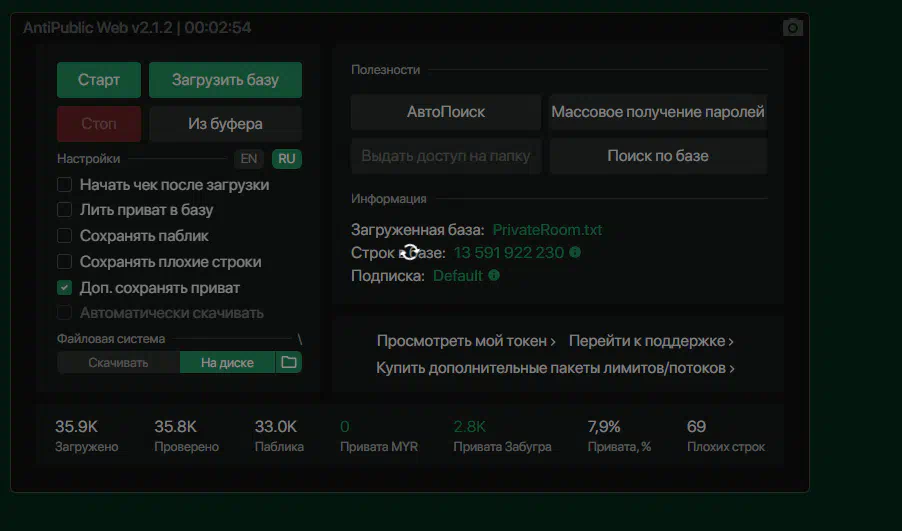
Task: Open Купить дополнительные пакеты лимитов/потоков link
Action: click(555, 368)
